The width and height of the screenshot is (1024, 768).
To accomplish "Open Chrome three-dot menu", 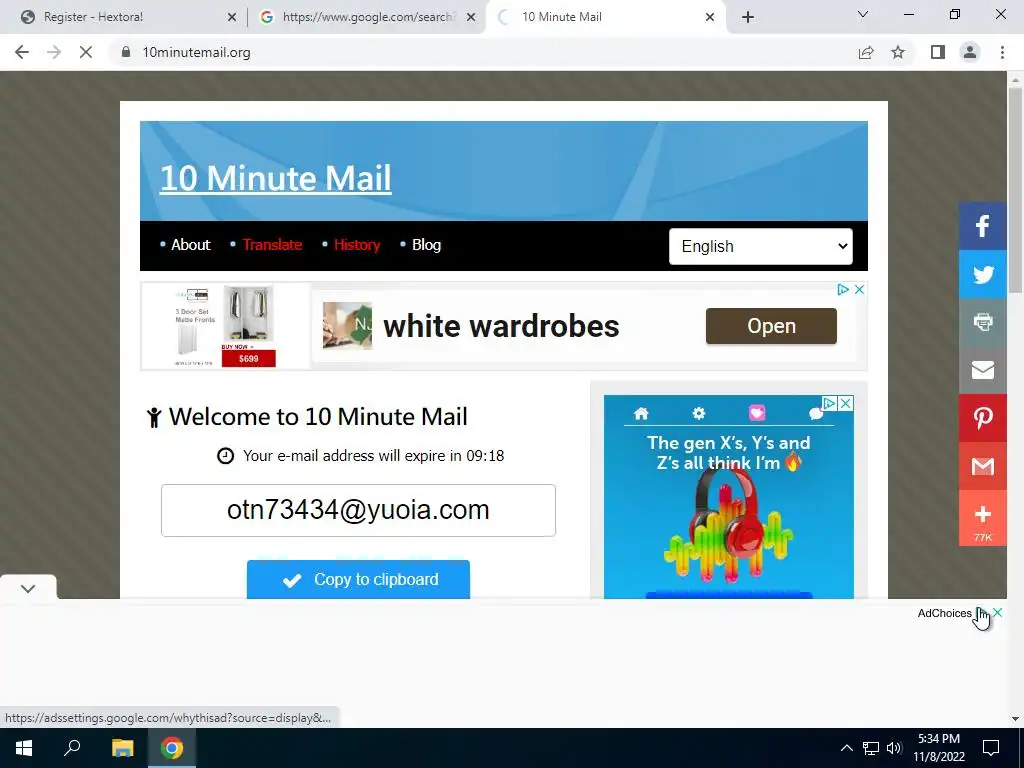I will (1002, 52).
